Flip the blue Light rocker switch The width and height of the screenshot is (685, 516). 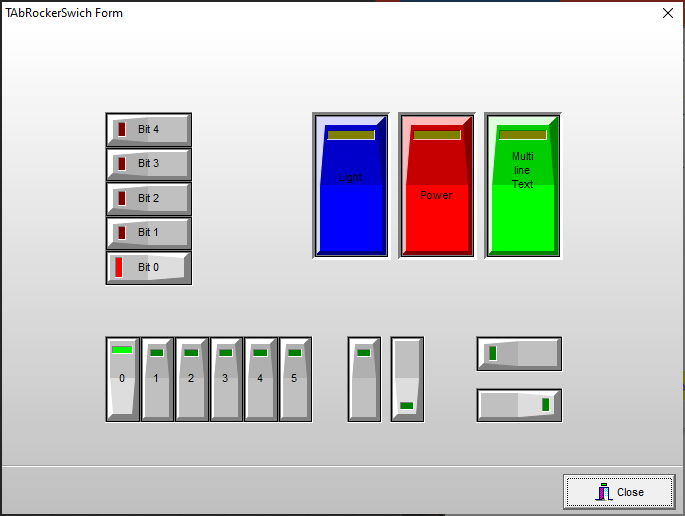[351, 185]
